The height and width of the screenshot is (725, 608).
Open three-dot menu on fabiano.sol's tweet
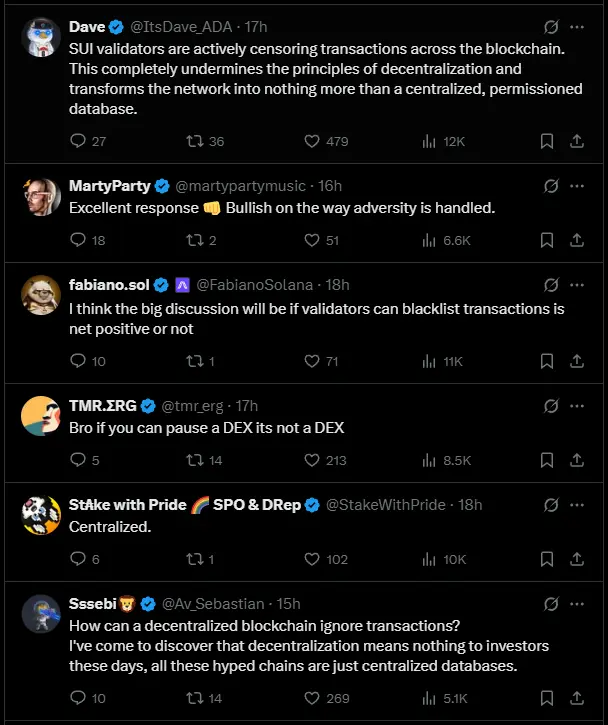click(x=577, y=285)
